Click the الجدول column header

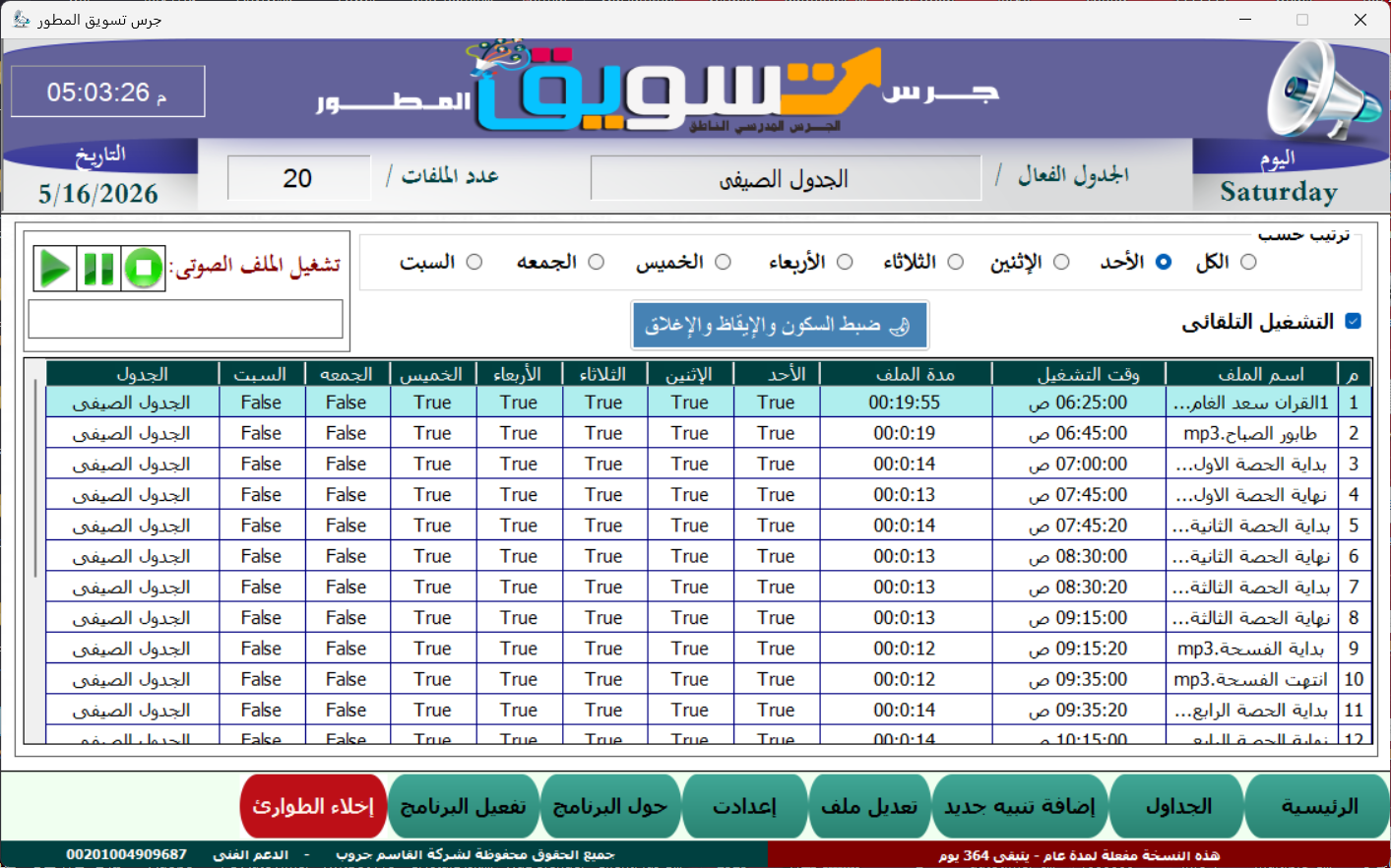coord(132,374)
